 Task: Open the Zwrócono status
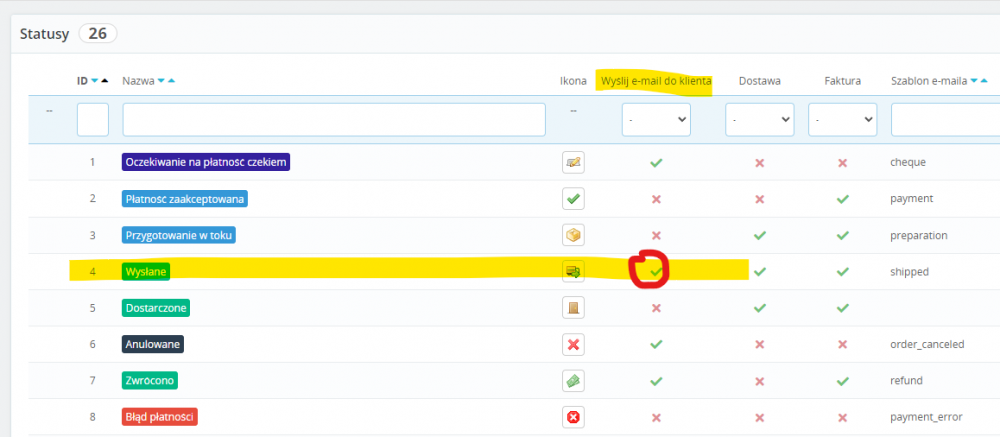[150, 381]
